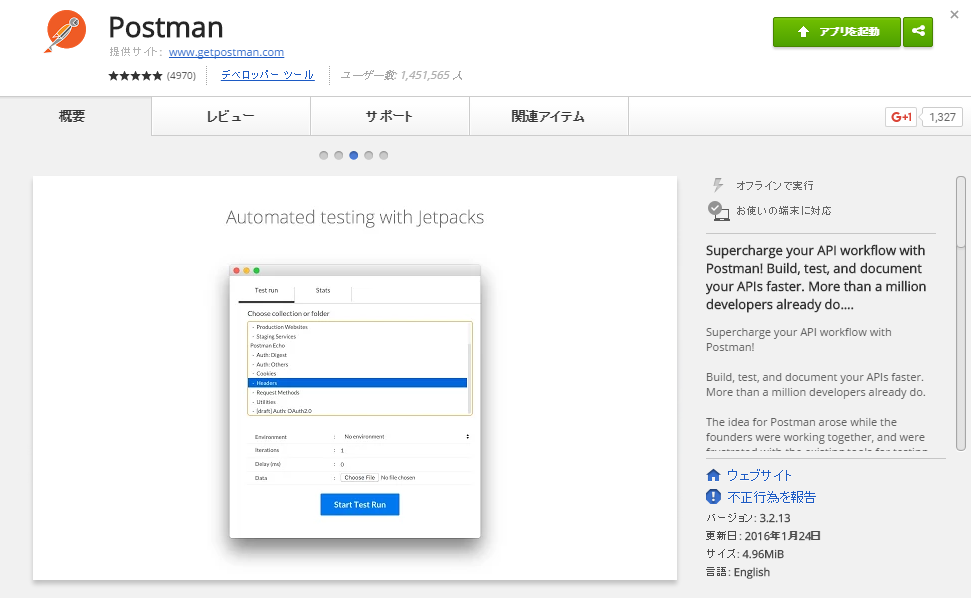Click the Automated testing with Jetpacks heading
971x598 pixels.
[355, 217]
